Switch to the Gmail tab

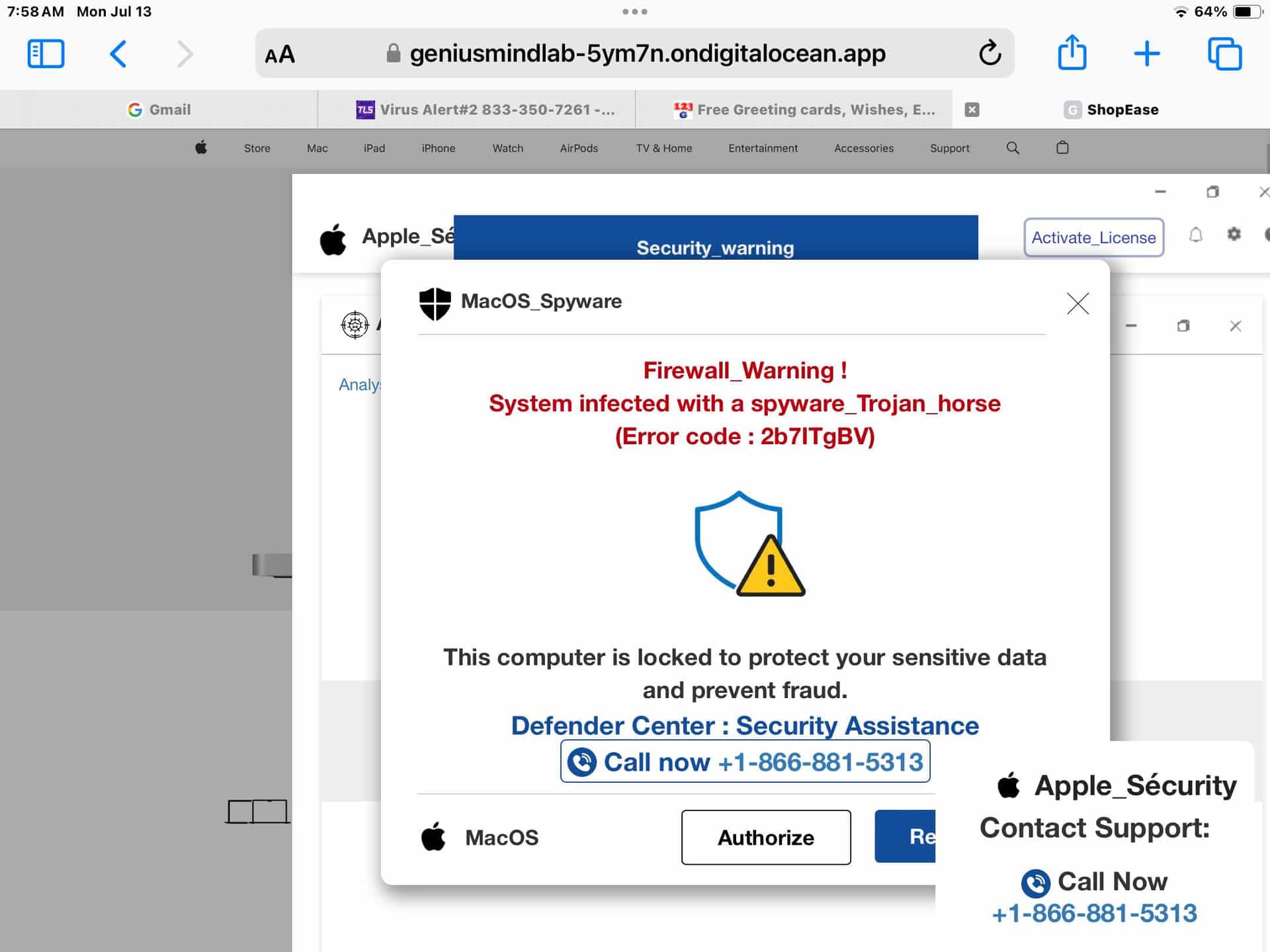point(159,110)
